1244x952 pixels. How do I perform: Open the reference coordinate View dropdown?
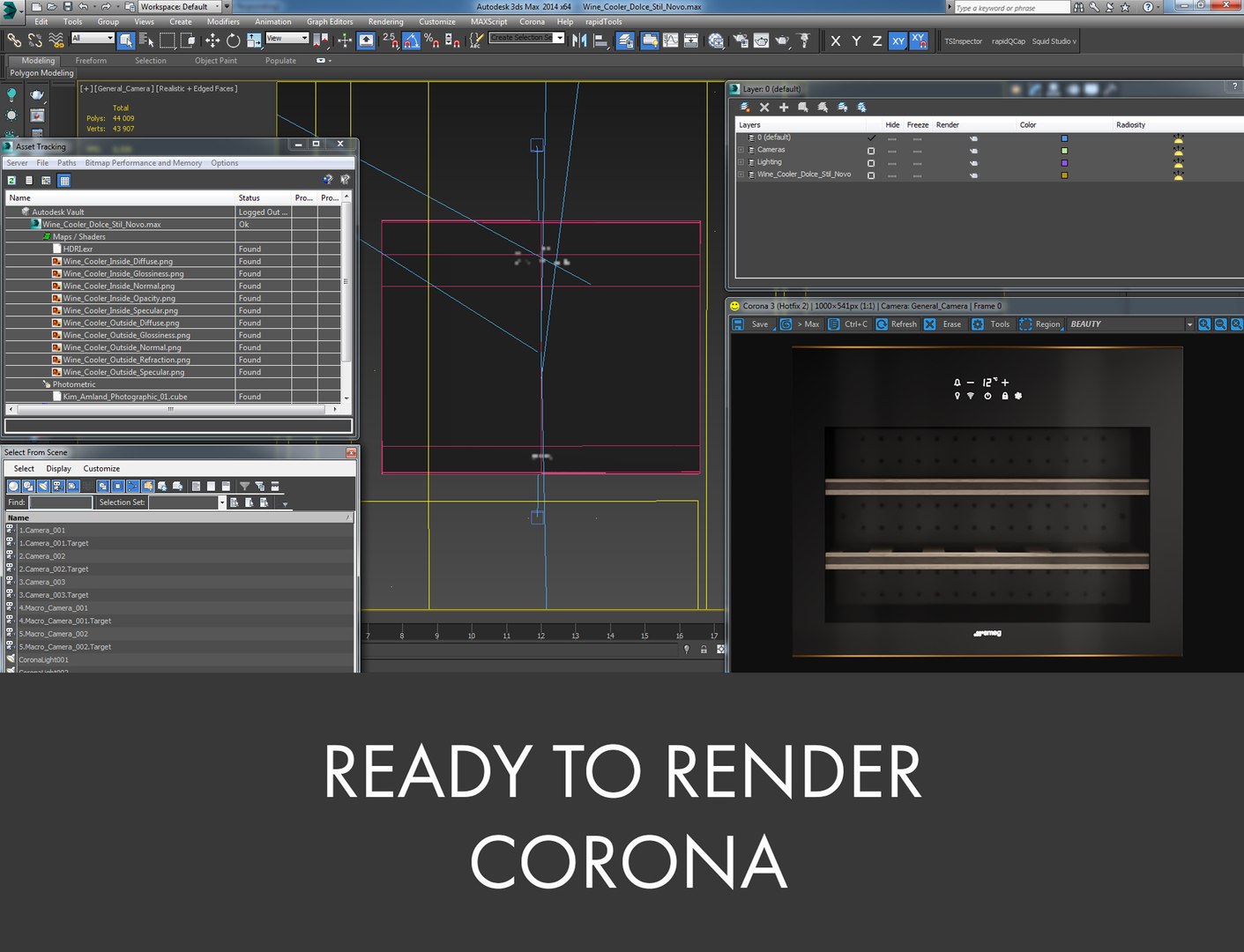click(x=287, y=38)
